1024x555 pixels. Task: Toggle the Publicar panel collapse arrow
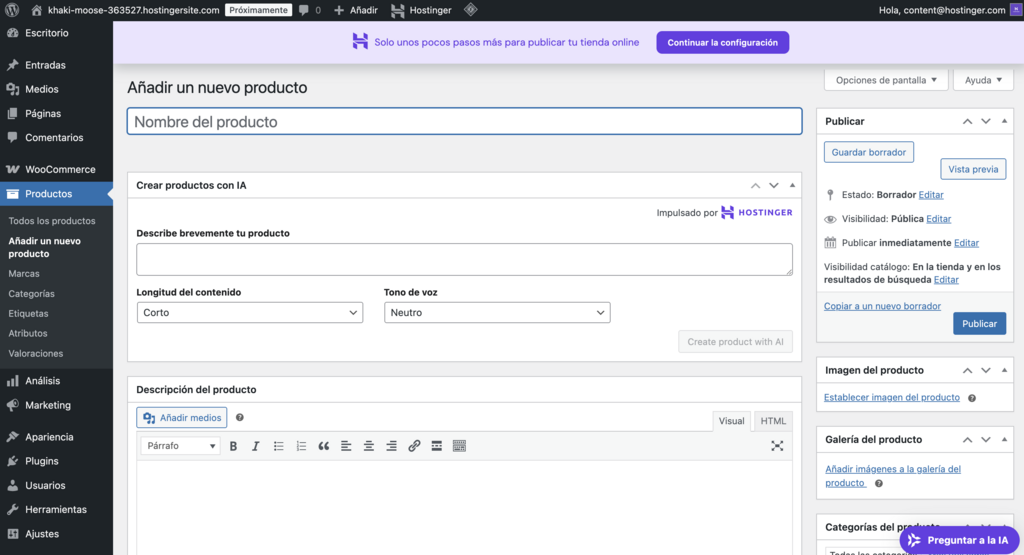point(1006,121)
